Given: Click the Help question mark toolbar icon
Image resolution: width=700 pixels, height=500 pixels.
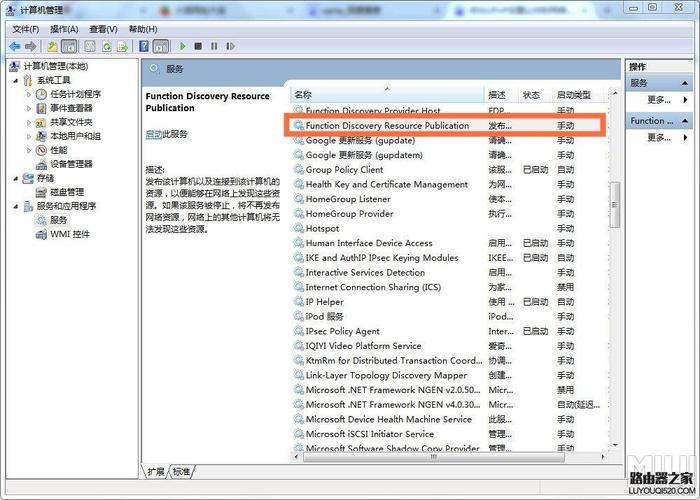Looking at the screenshot, I should [145, 46].
